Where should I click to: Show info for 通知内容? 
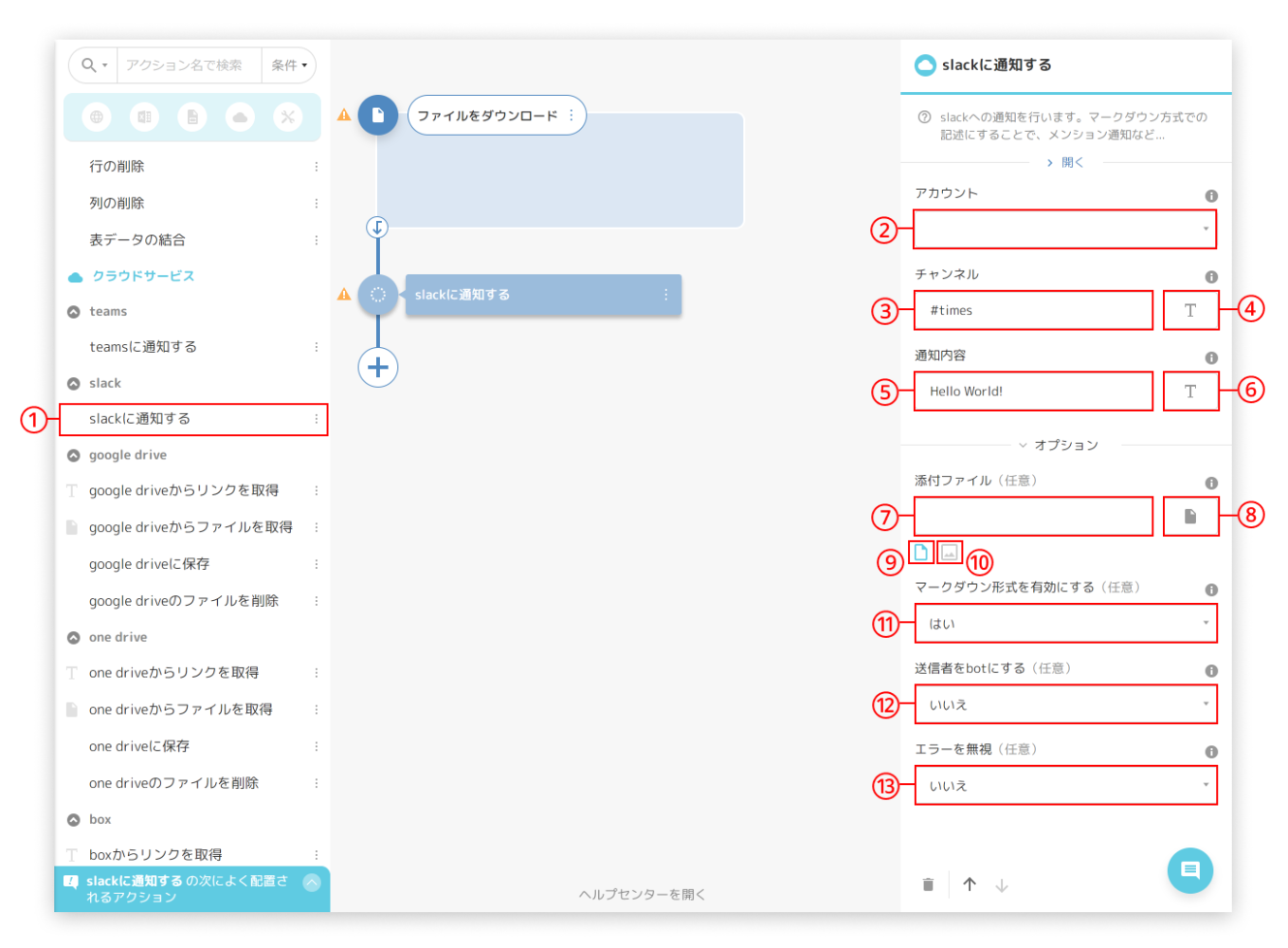[1211, 358]
